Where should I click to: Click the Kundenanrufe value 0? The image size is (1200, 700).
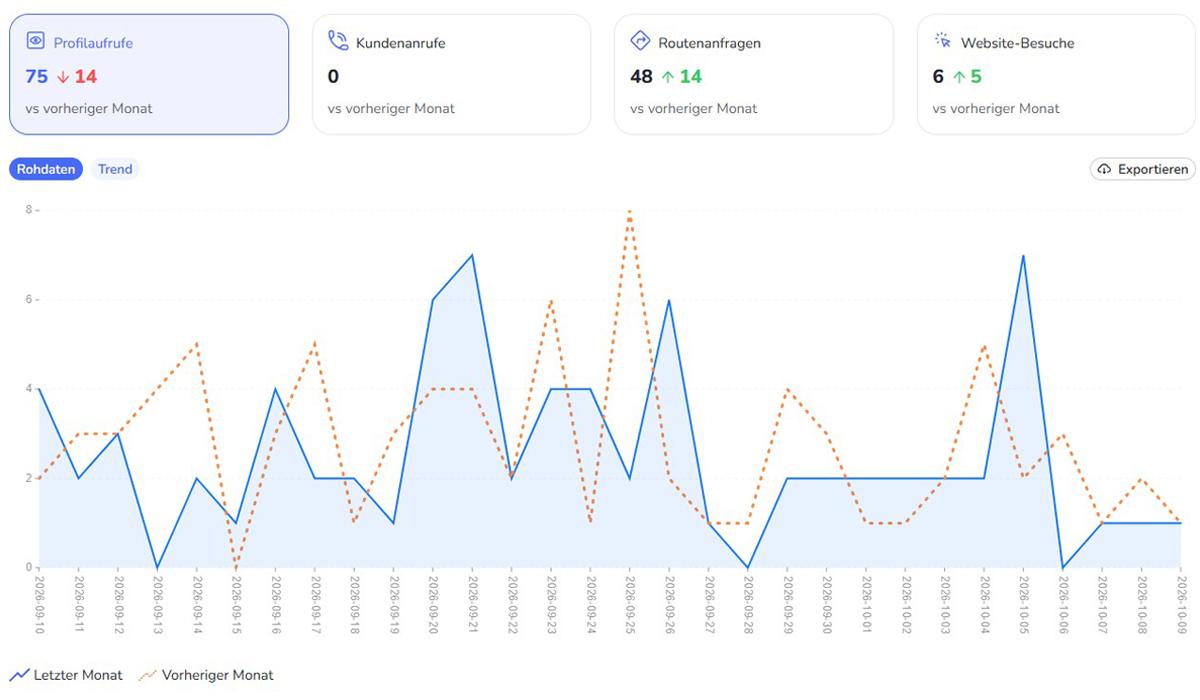pos(333,77)
